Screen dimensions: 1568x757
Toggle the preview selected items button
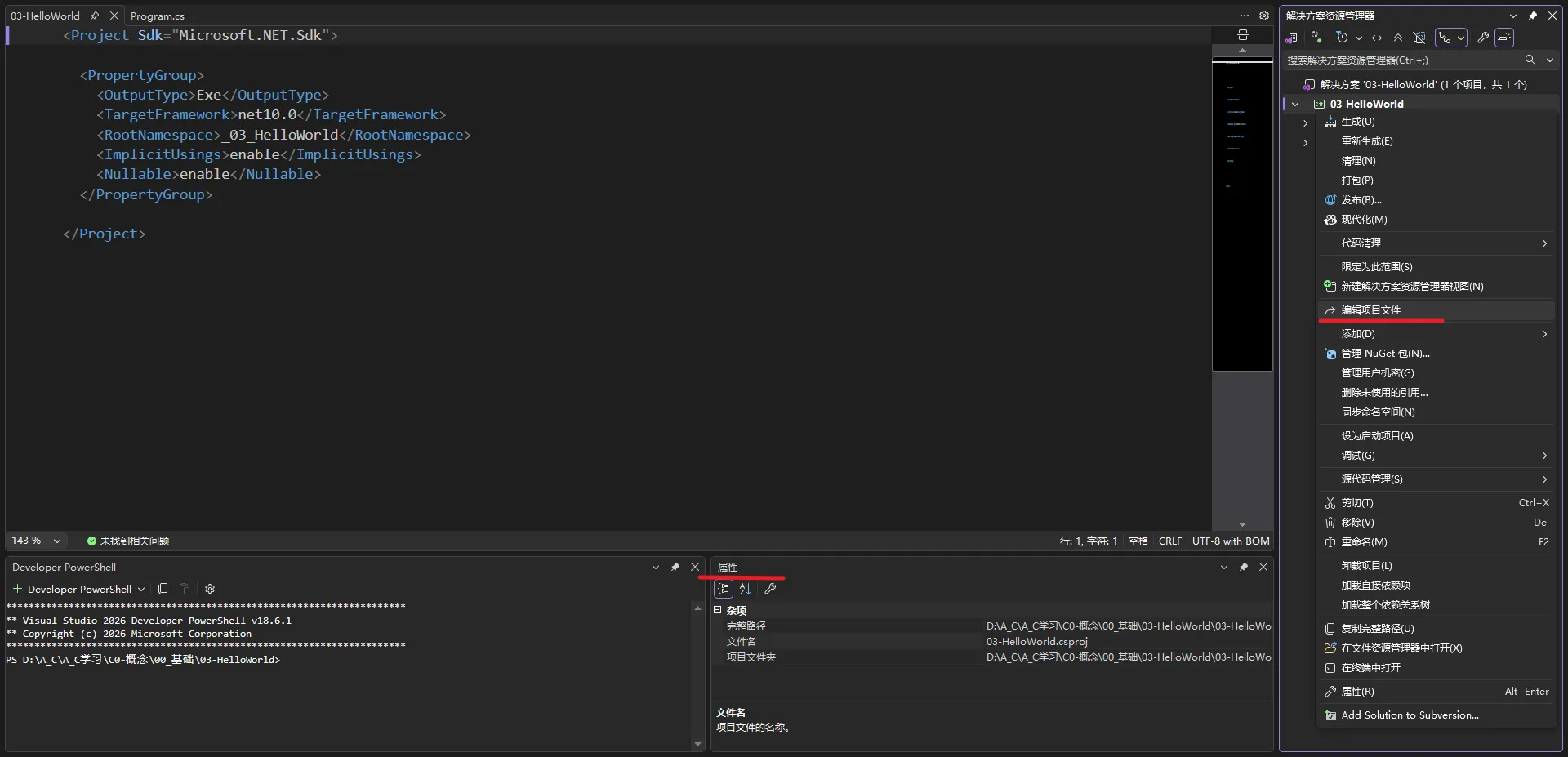(1504, 38)
